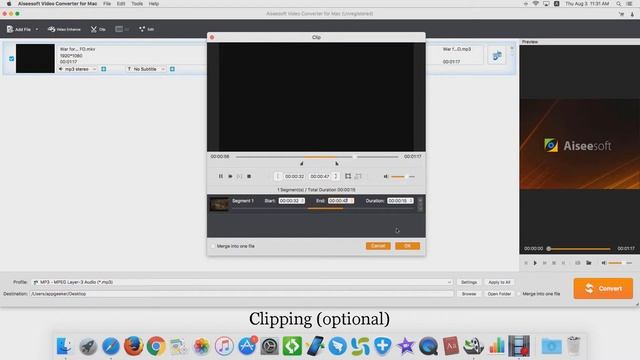Click the Settings button beside Profile
The height and width of the screenshot is (360, 640).
[x=469, y=282]
